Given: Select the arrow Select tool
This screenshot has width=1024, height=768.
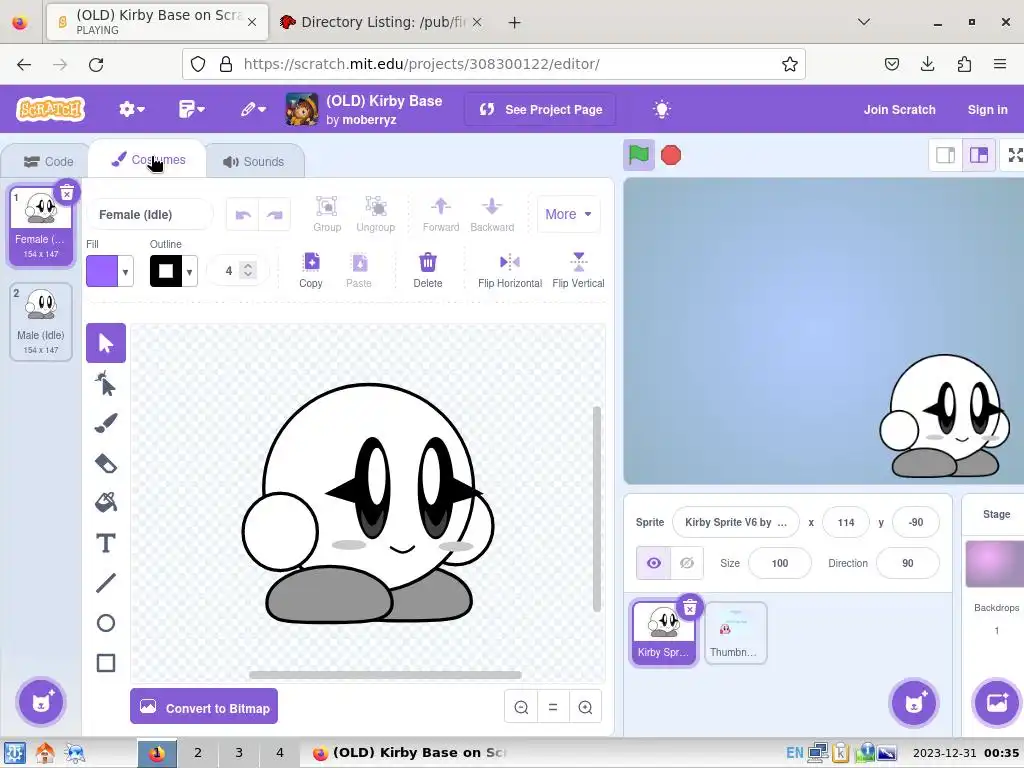Looking at the screenshot, I should point(106,343).
